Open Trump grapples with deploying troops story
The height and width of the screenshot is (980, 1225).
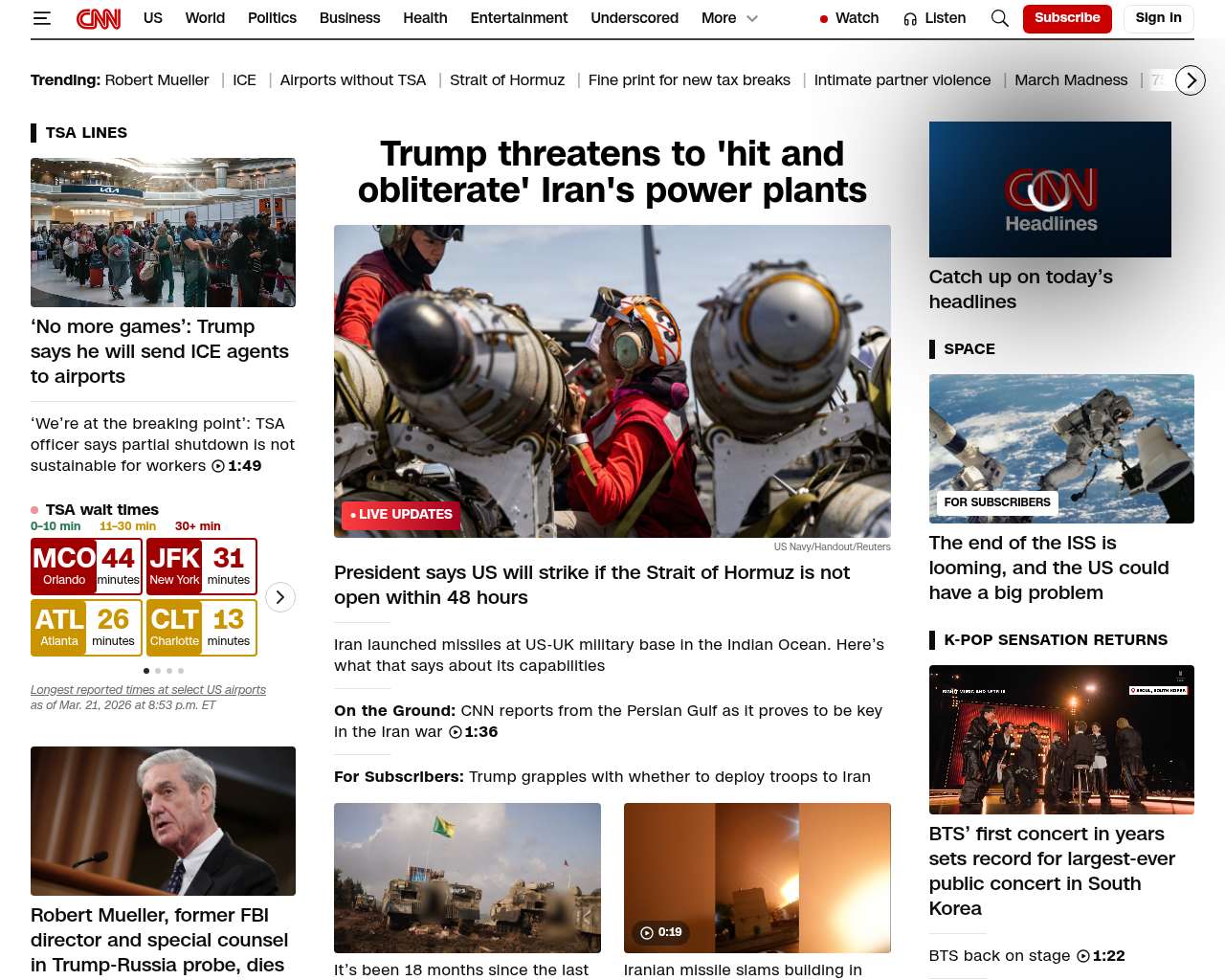602,777
